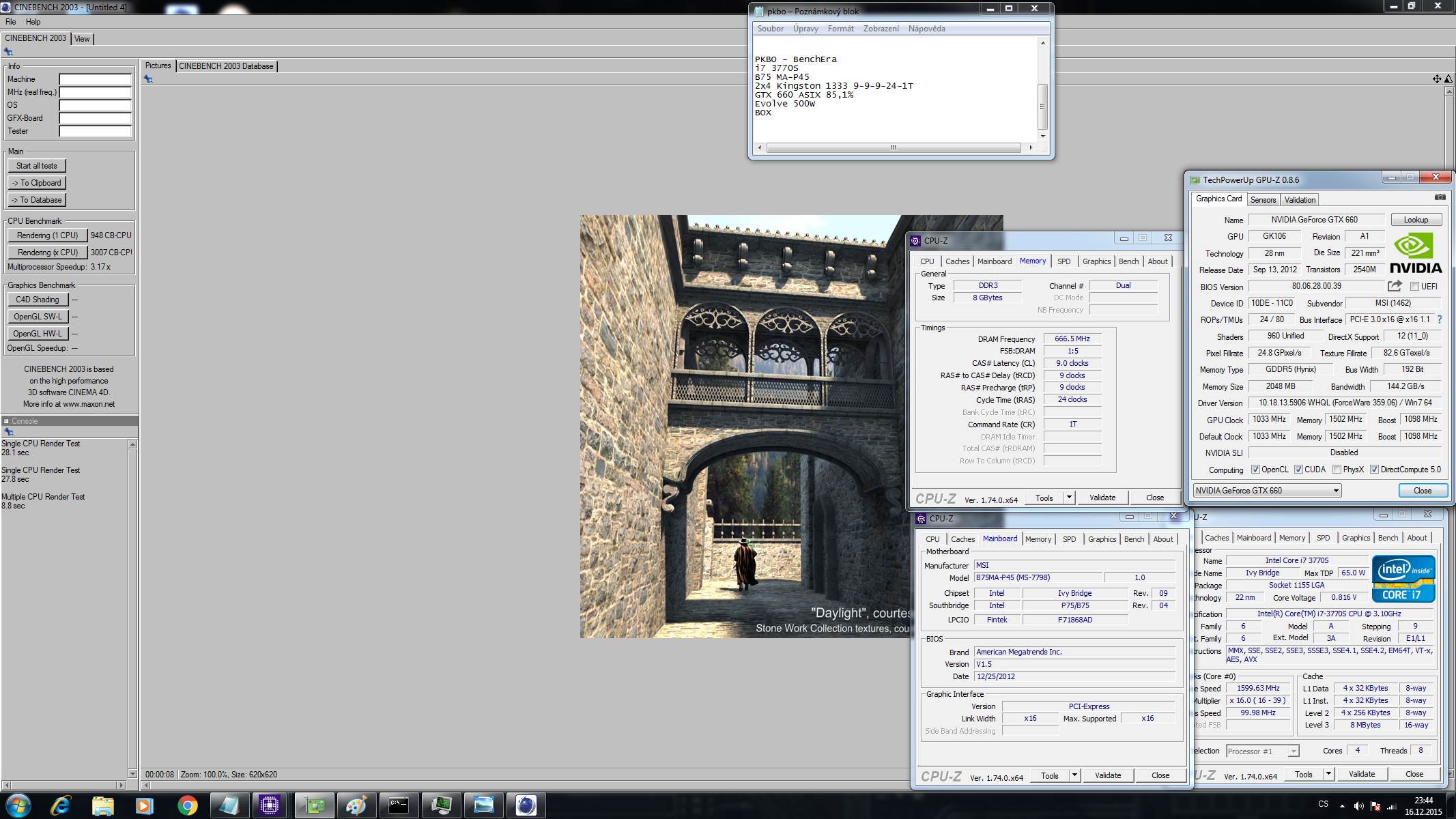Switch to CINEBENCH taskbar icon
The image size is (1456, 819).
(x=526, y=805)
